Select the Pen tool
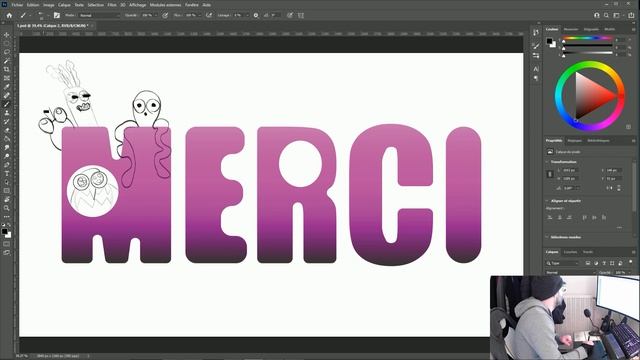The height and width of the screenshot is (360, 640). tap(7, 165)
